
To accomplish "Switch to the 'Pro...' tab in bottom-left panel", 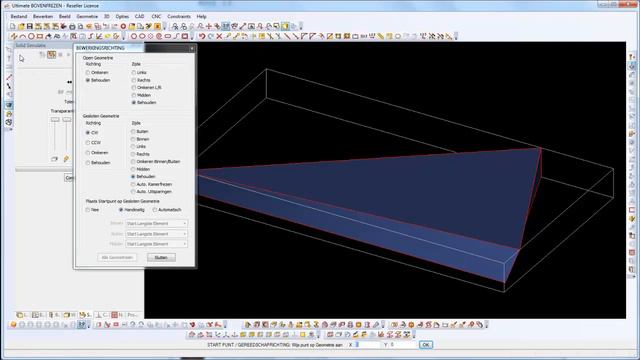I will click(133, 315).
